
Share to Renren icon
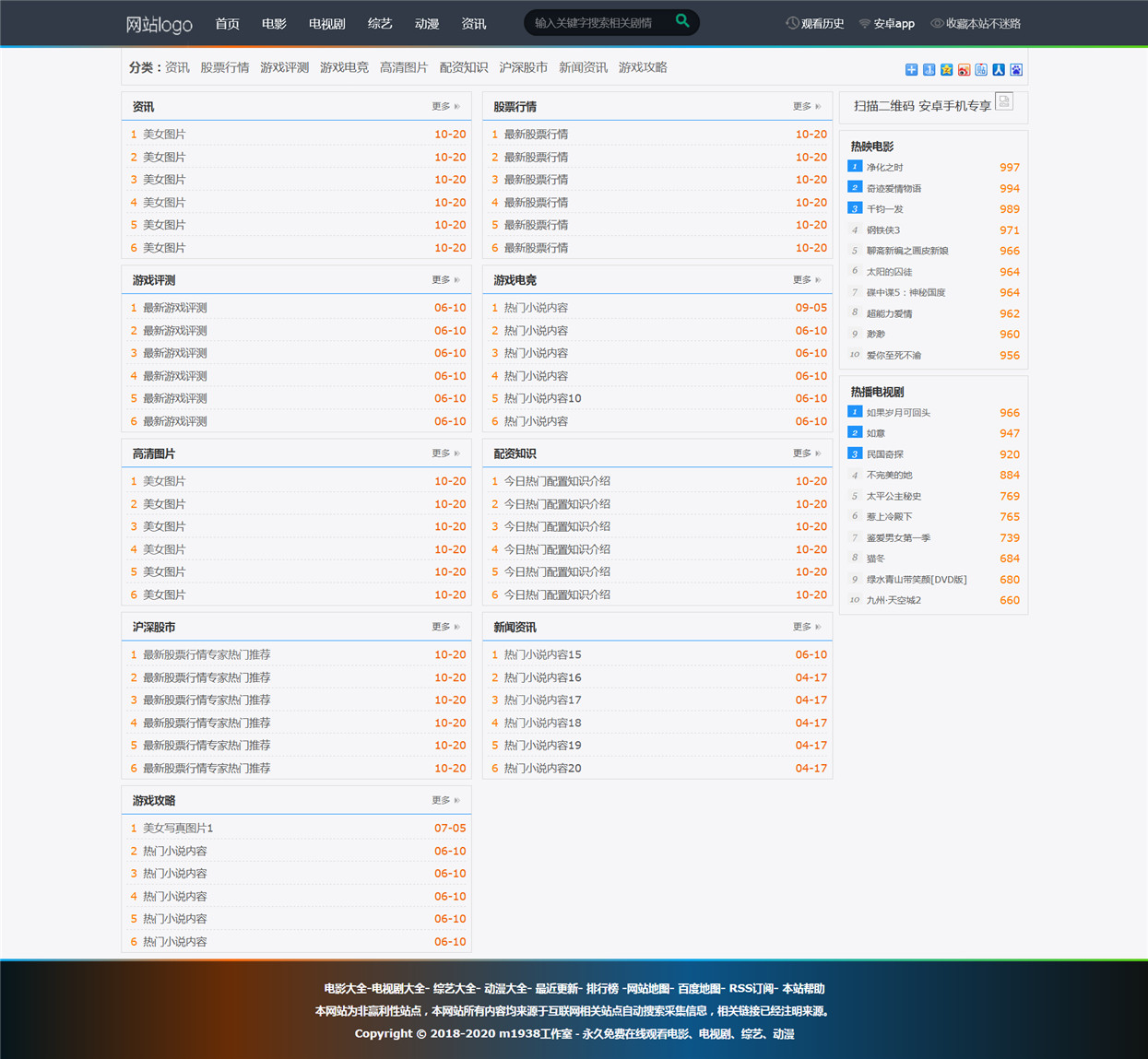point(999,69)
